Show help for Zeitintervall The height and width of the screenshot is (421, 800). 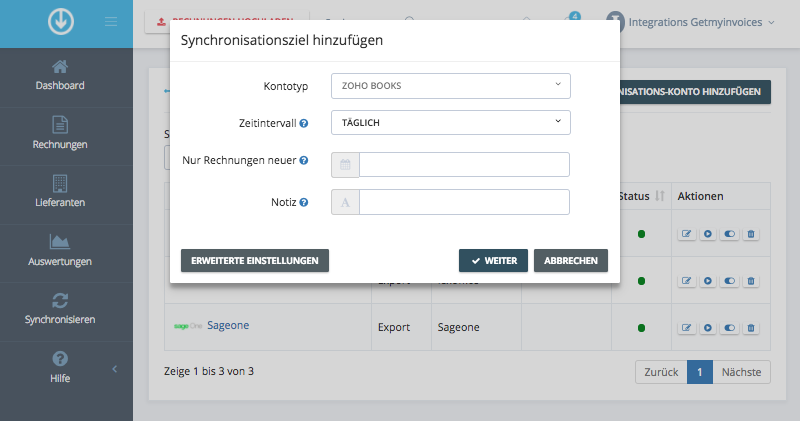(x=304, y=123)
